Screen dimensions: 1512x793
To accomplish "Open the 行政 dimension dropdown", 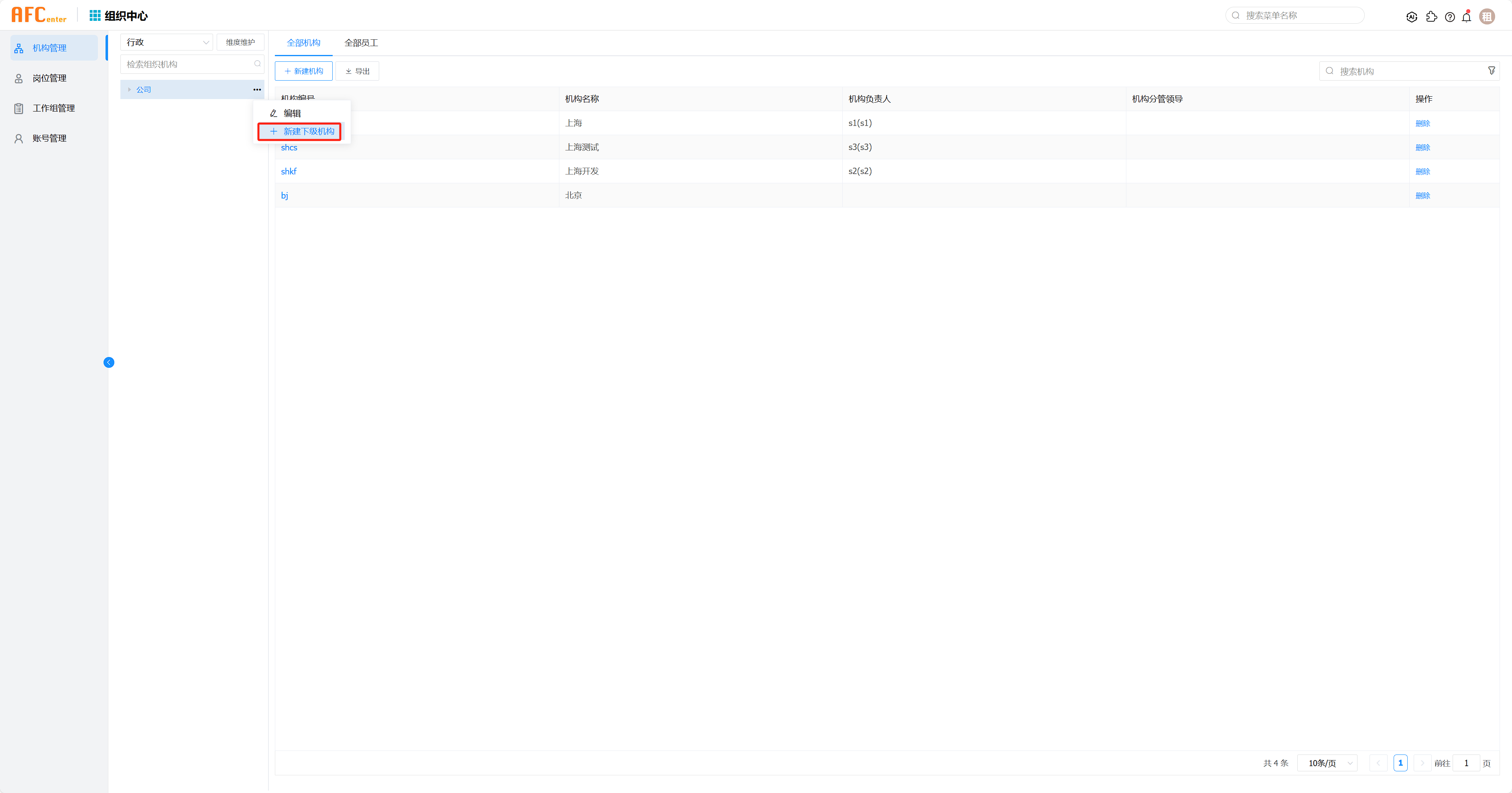I will pyautogui.click(x=167, y=42).
